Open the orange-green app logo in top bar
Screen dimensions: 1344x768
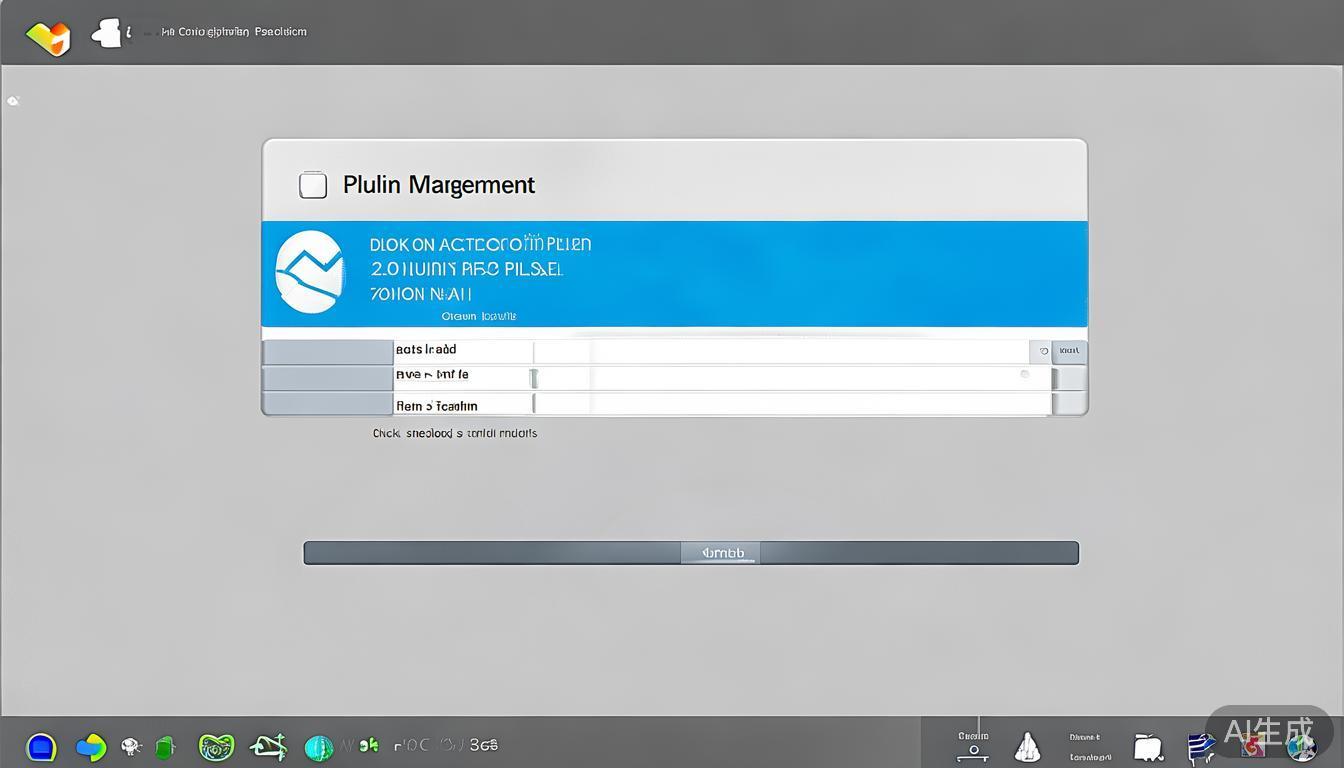(x=48, y=37)
